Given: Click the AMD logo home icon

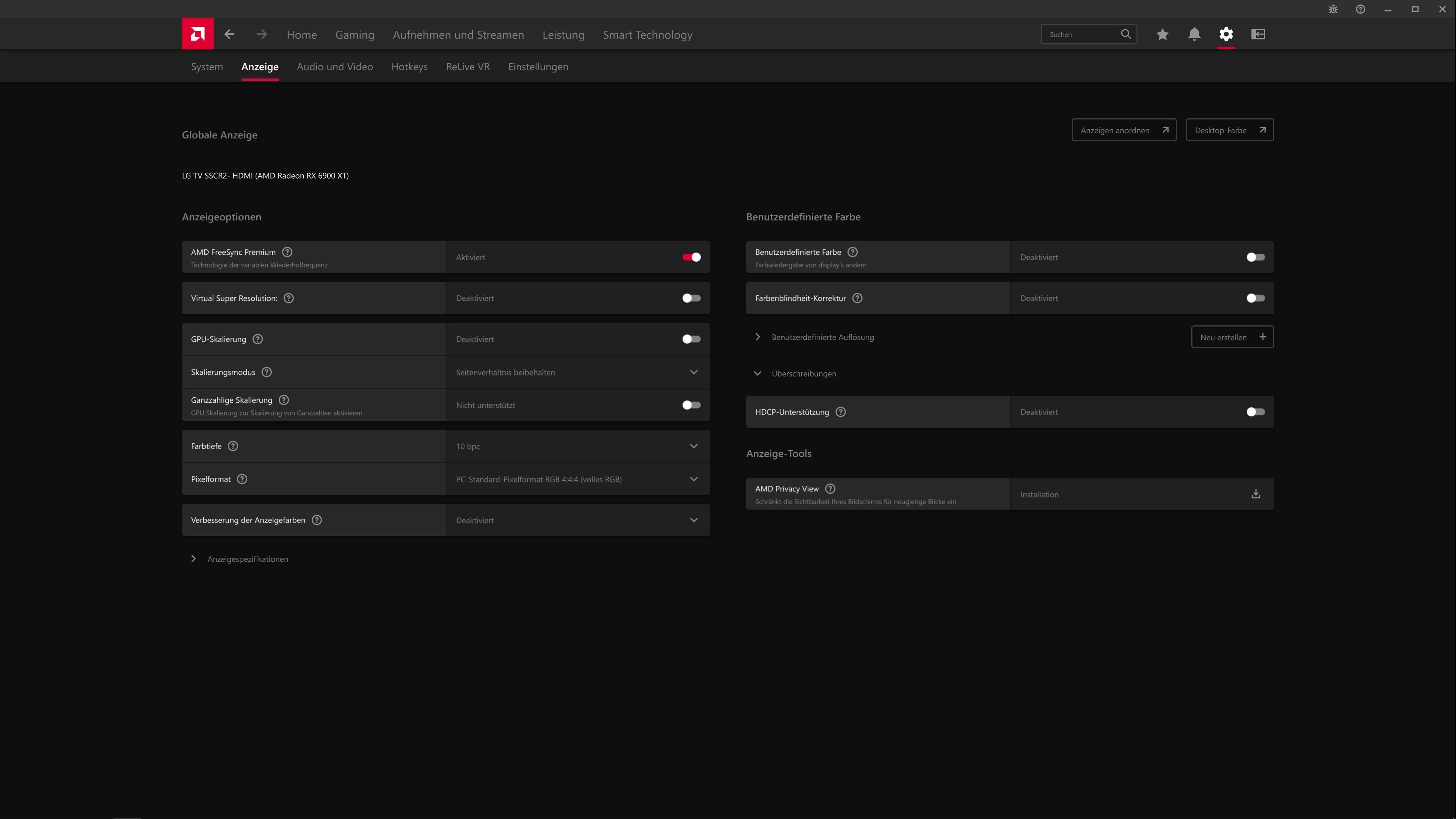Looking at the screenshot, I should (197, 34).
